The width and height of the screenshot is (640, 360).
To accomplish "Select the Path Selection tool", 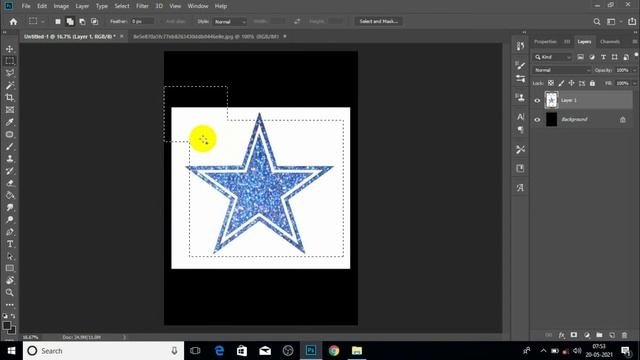I will coord(10,256).
